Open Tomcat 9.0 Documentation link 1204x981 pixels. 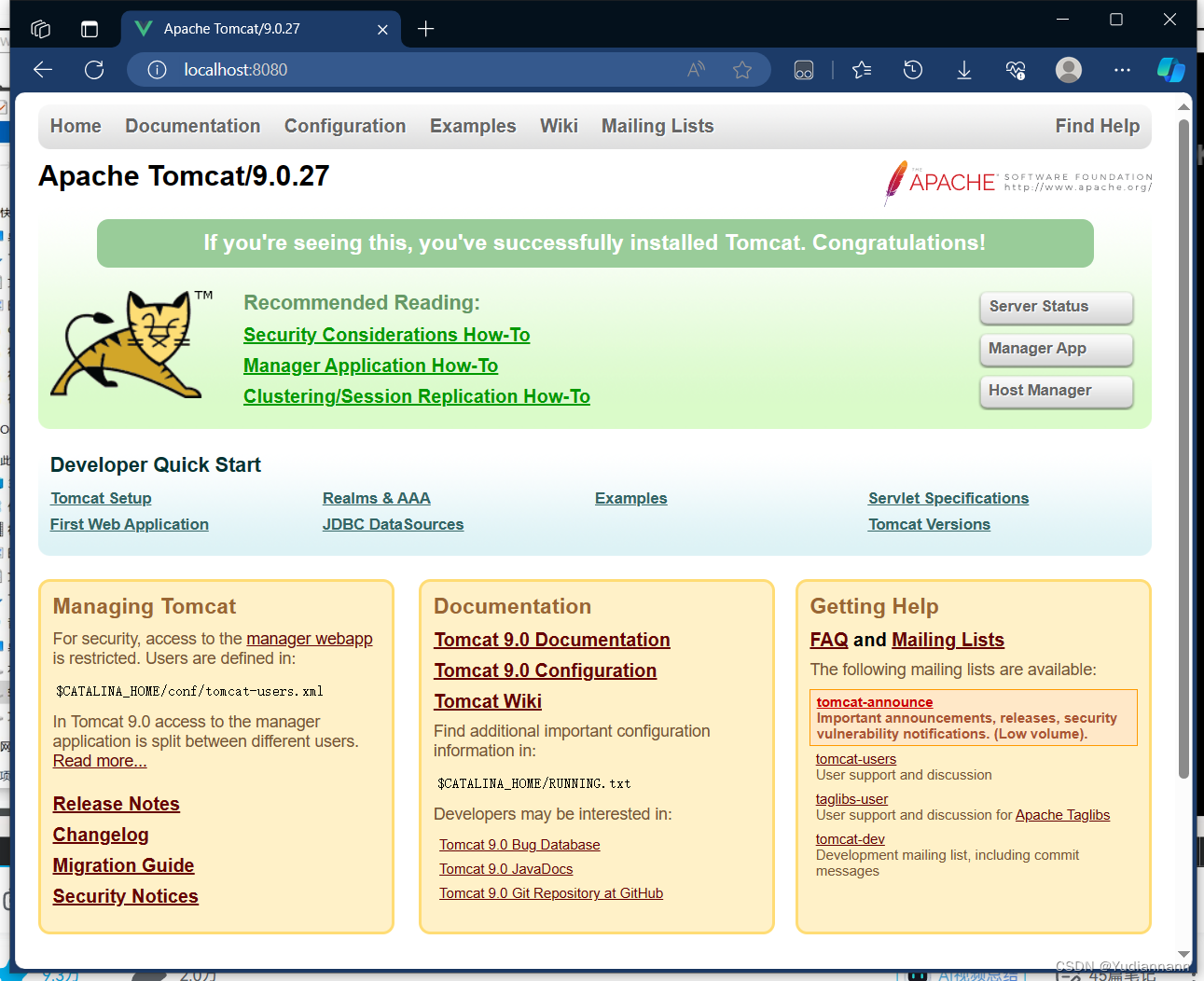pyautogui.click(x=552, y=640)
